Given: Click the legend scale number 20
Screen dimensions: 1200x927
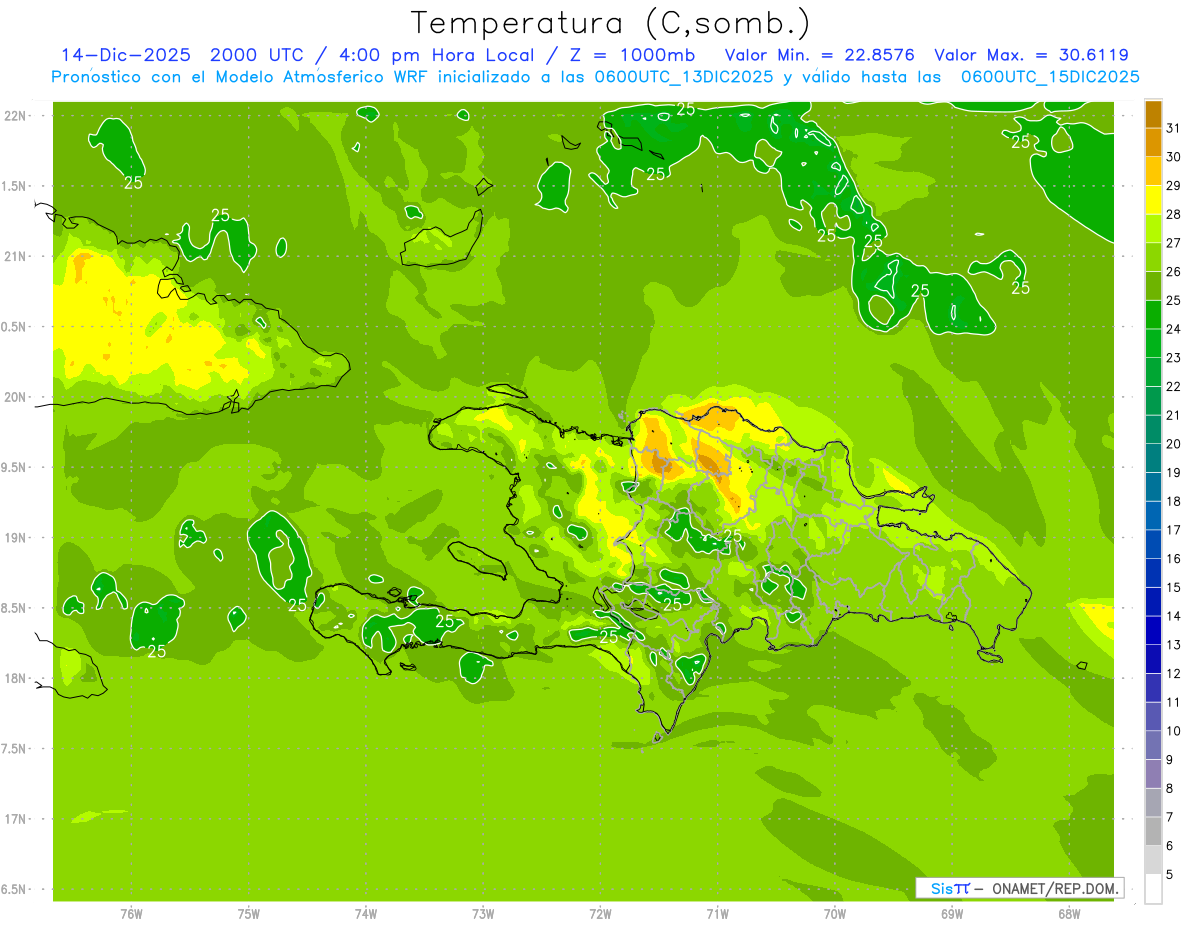Looking at the screenshot, I should [1174, 444].
